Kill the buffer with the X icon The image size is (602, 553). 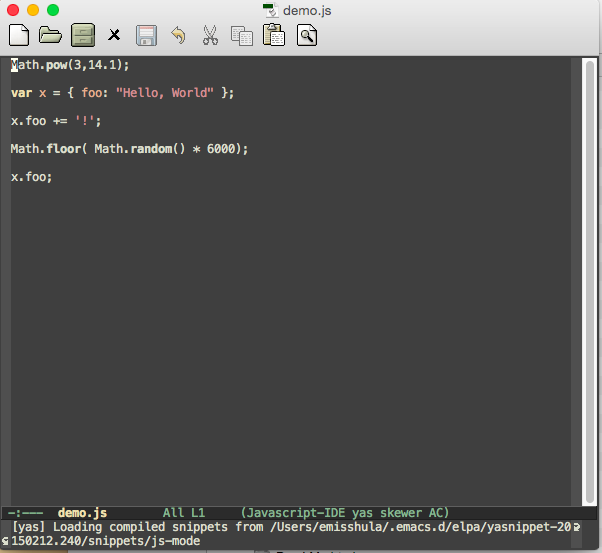click(x=114, y=35)
